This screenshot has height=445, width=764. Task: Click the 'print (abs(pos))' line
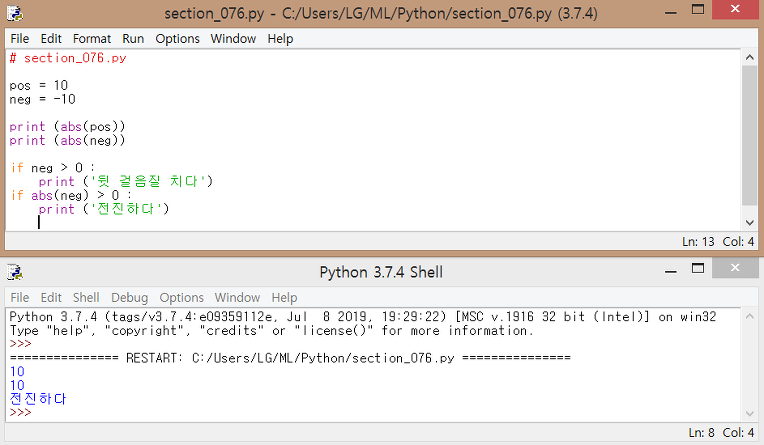pos(67,127)
